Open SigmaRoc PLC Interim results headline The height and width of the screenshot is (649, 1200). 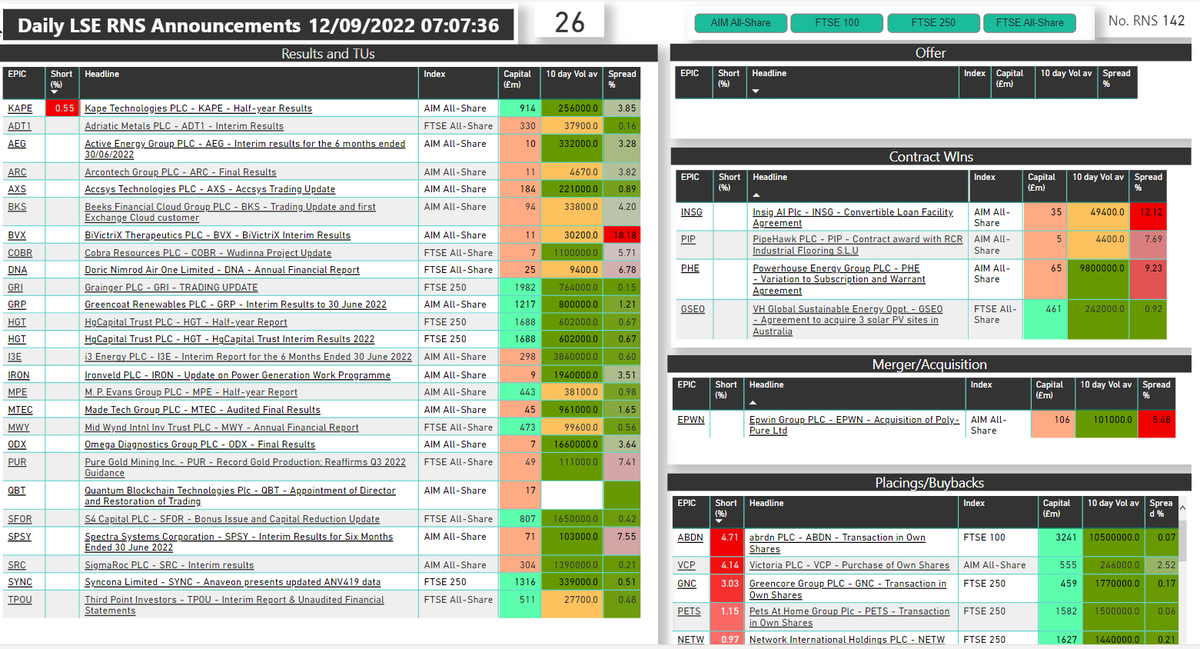169,565
